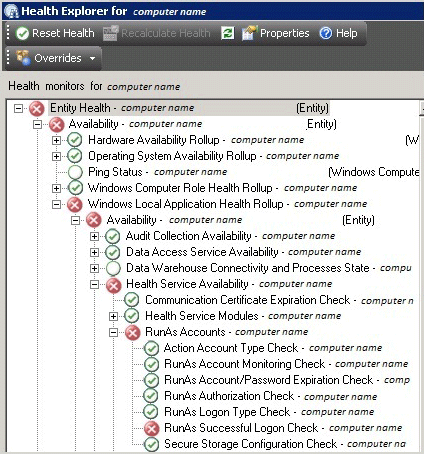The height and width of the screenshot is (454, 424).
Task: Expand Audit Collection Availability node
Action: [x=94, y=236]
